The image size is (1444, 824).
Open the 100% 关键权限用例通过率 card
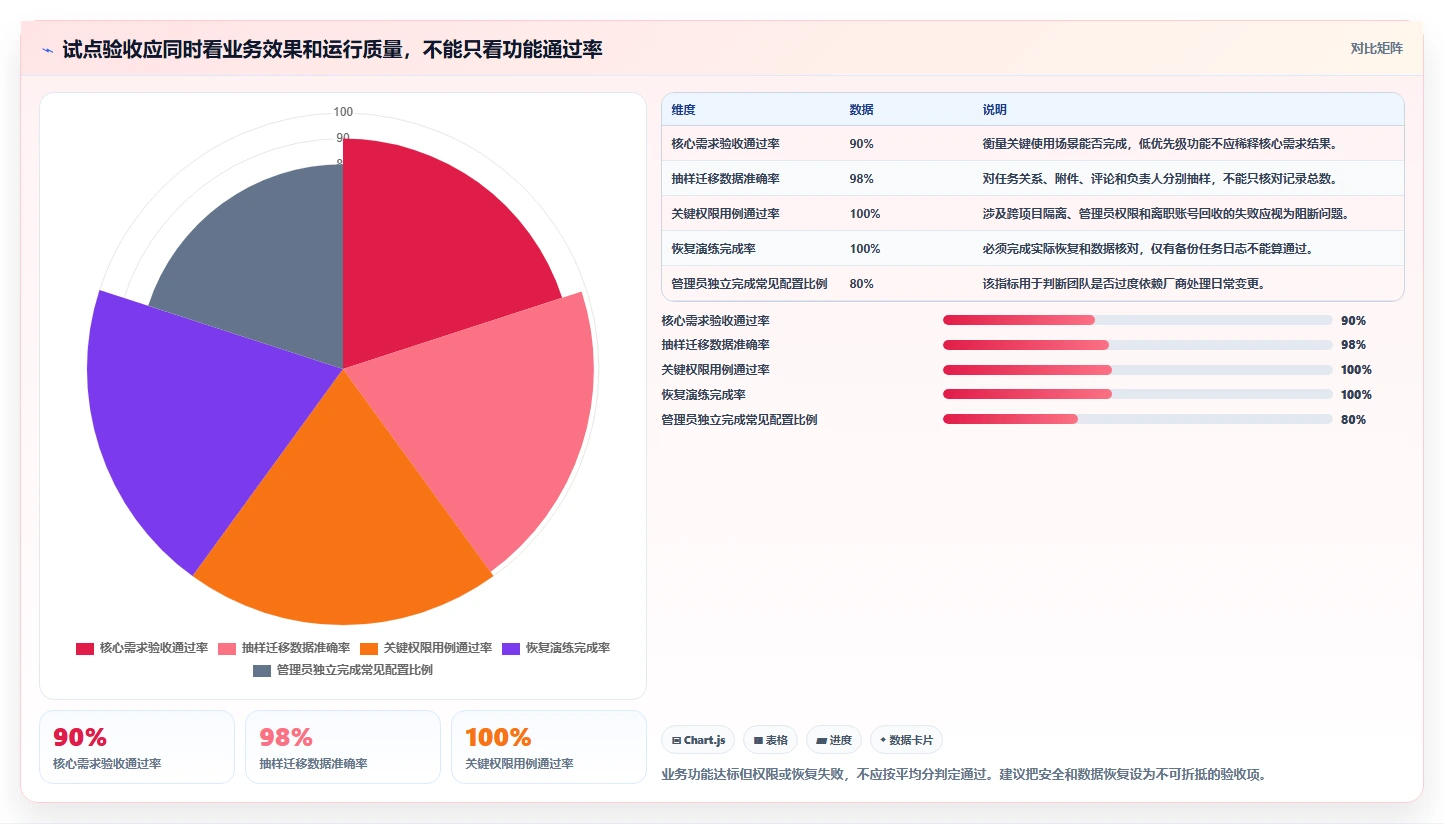click(x=549, y=747)
